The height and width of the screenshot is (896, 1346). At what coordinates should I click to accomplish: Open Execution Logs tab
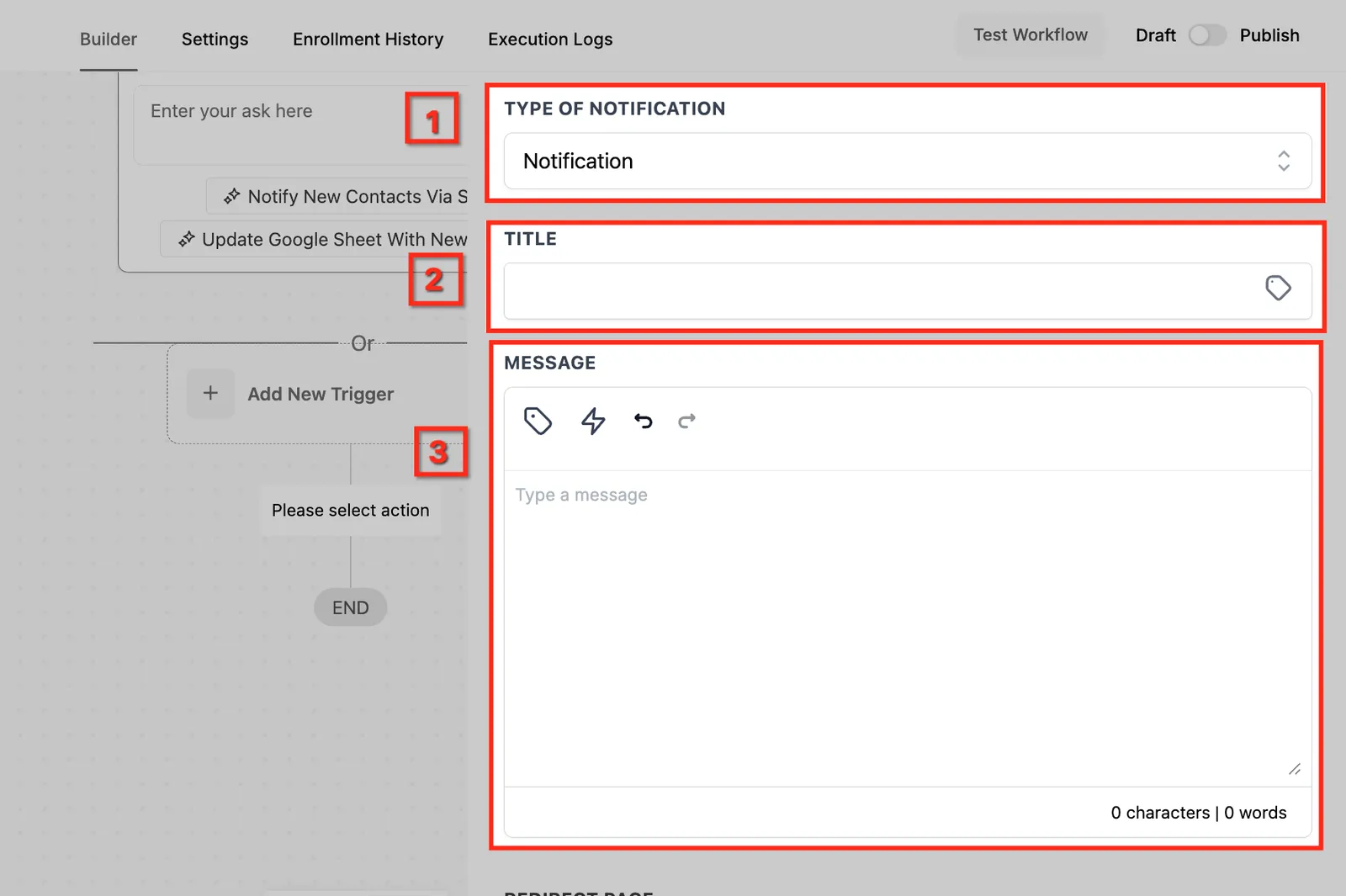[550, 40]
